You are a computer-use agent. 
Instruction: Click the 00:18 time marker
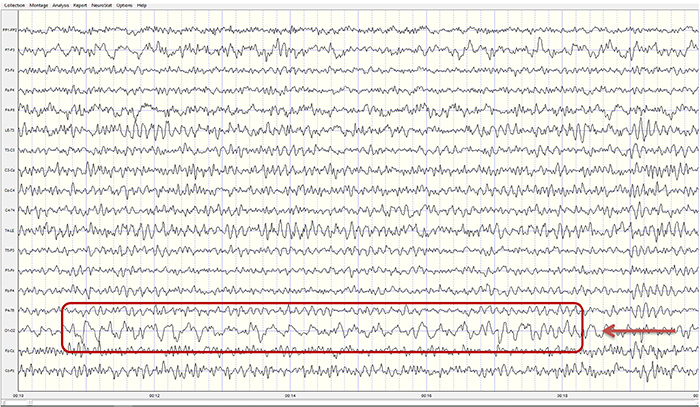coord(561,395)
